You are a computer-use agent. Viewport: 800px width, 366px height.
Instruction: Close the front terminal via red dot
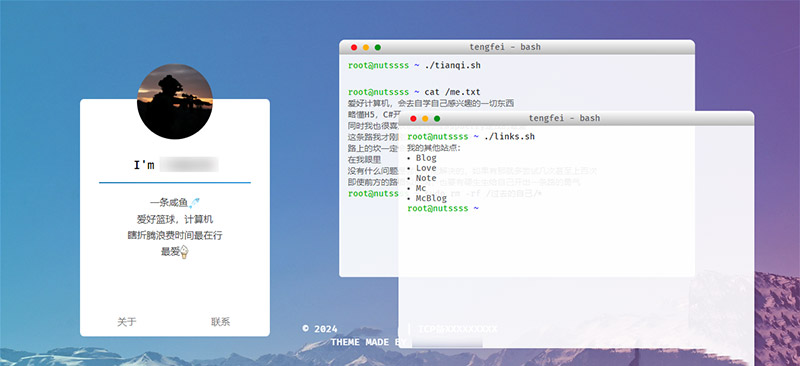click(413, 118)
